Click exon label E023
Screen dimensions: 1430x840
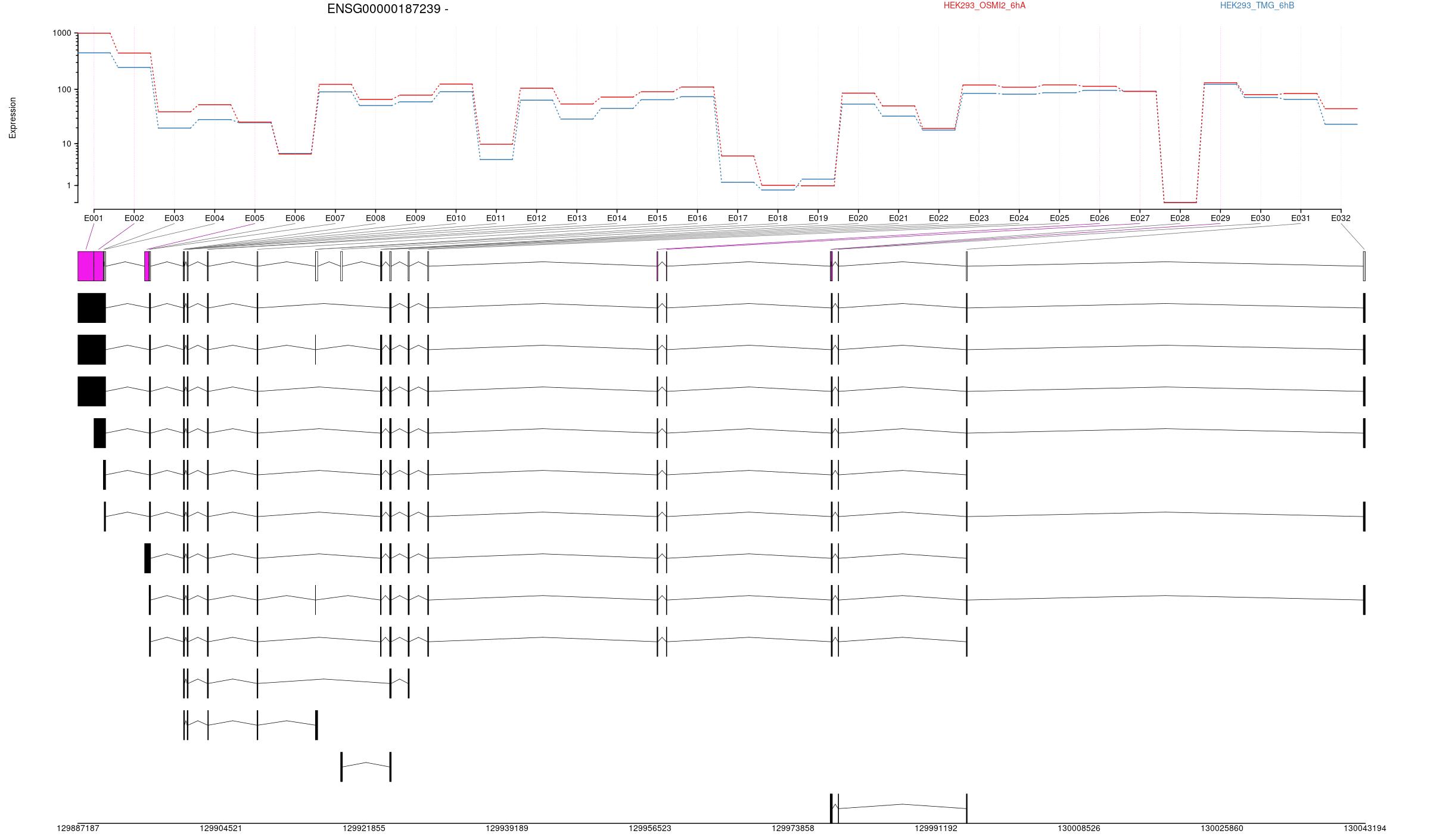(979, 218)
